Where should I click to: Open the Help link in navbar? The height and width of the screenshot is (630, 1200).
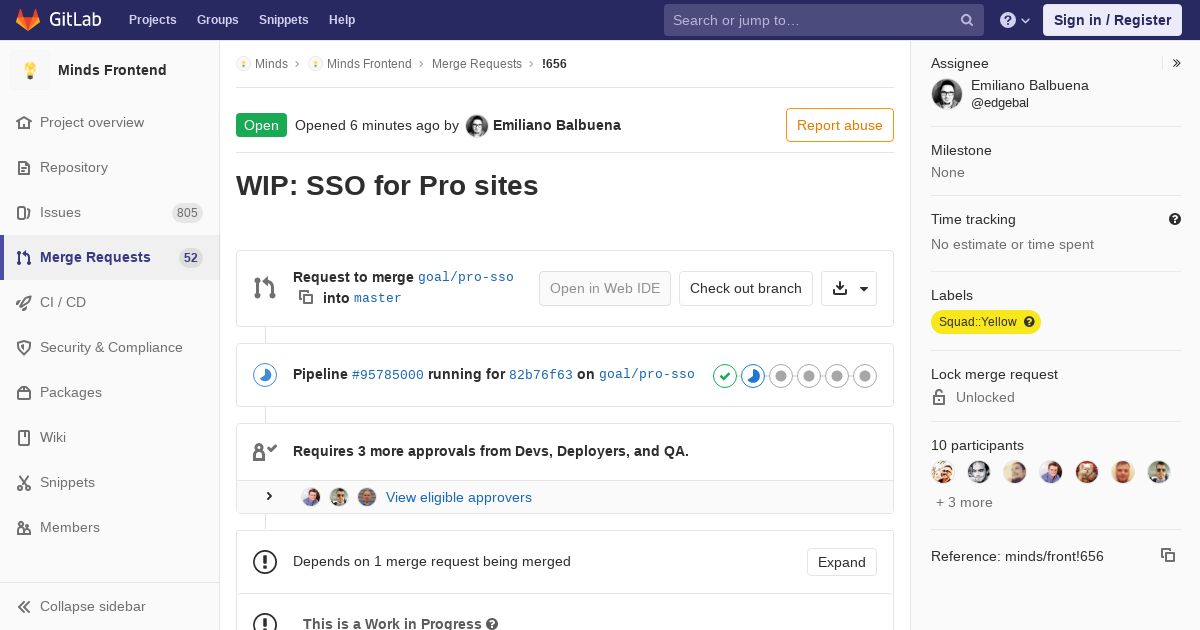tap(342, 20)
